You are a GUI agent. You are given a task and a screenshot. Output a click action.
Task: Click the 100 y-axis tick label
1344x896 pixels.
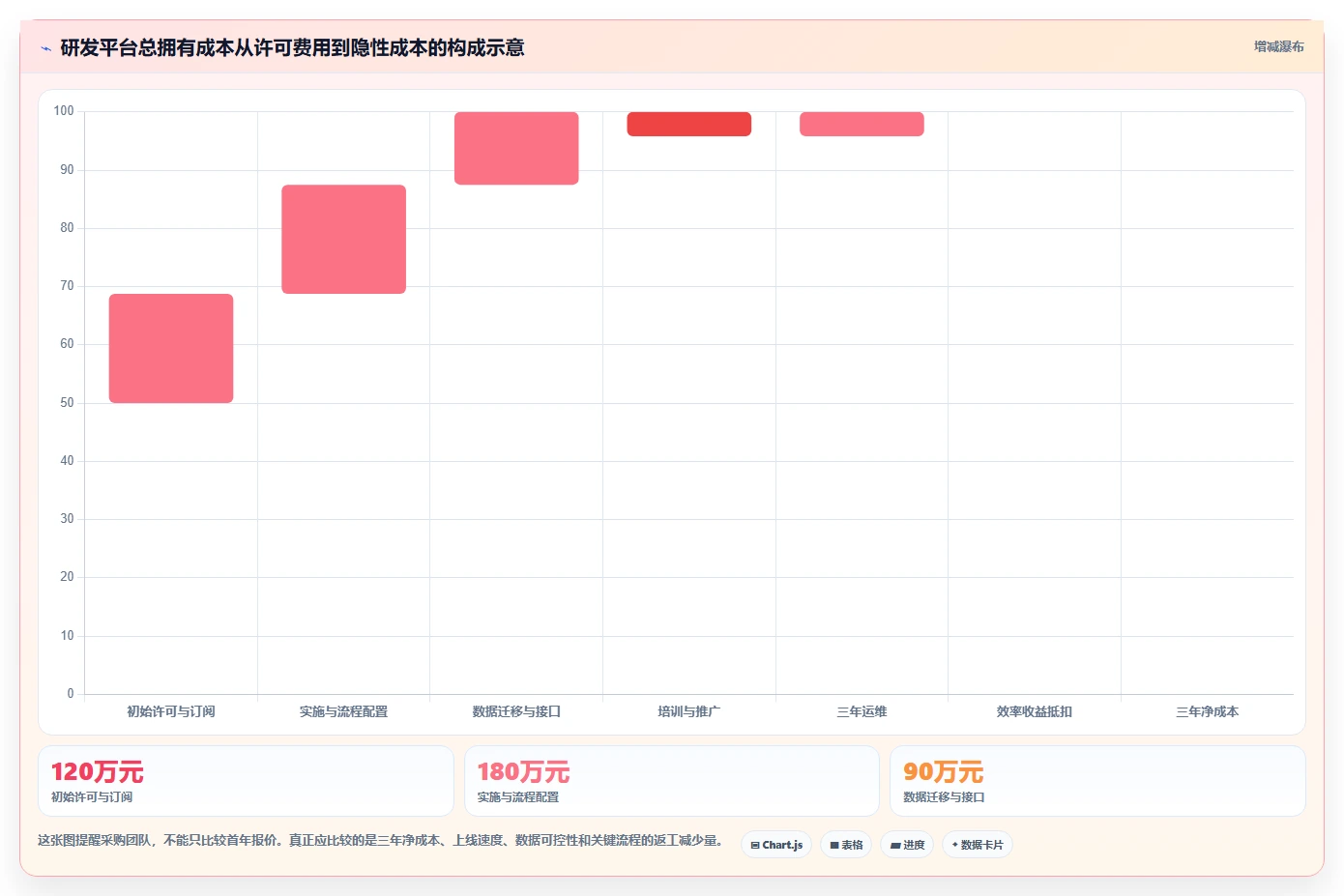coord(64,111)
